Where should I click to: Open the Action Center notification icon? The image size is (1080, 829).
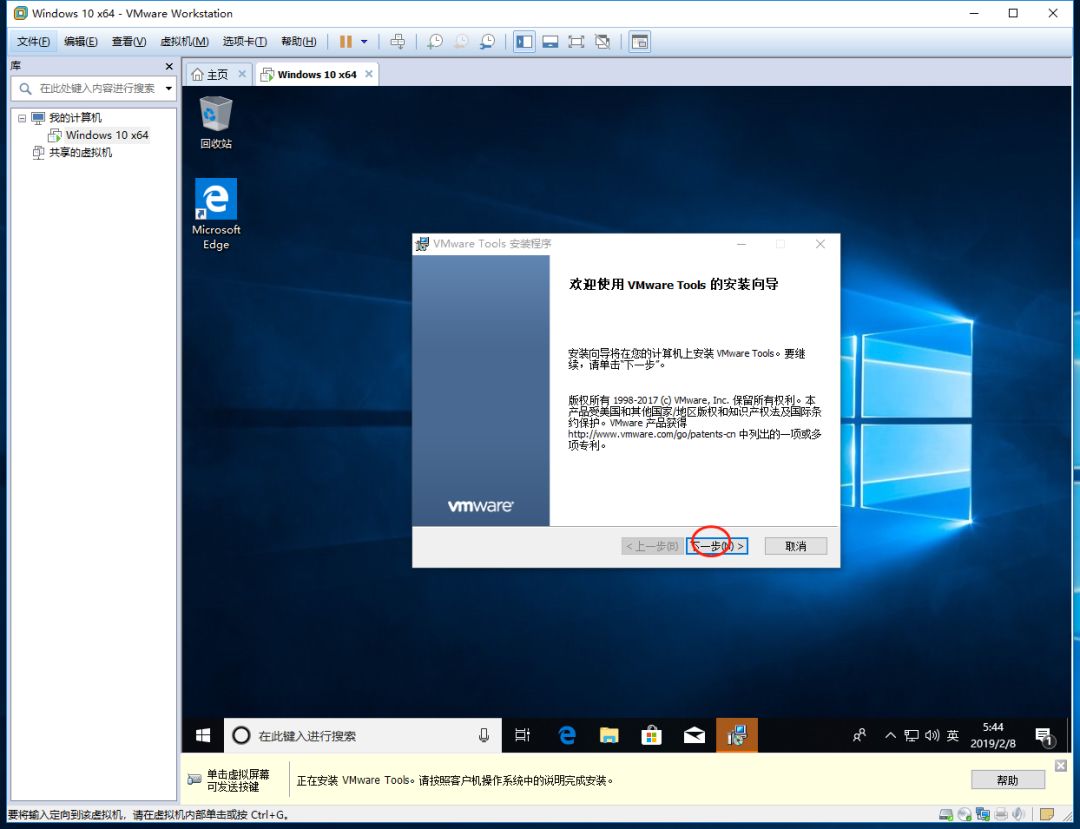1045,737
